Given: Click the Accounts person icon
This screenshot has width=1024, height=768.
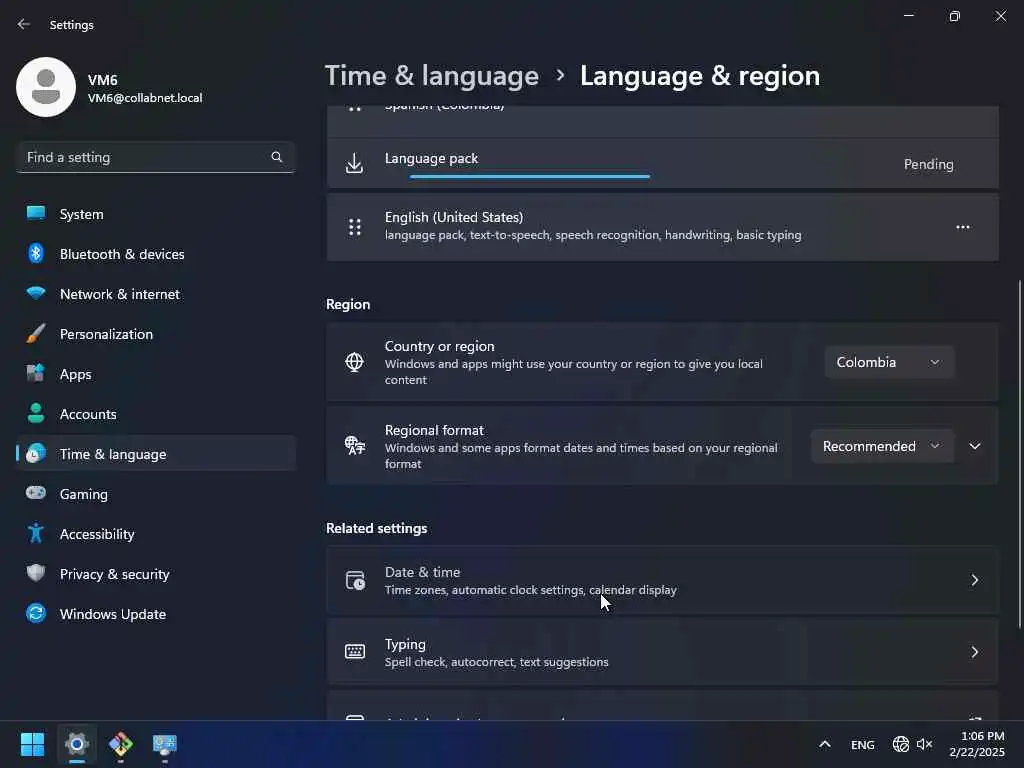Looking at the screenshot, I should click(36, 413).
